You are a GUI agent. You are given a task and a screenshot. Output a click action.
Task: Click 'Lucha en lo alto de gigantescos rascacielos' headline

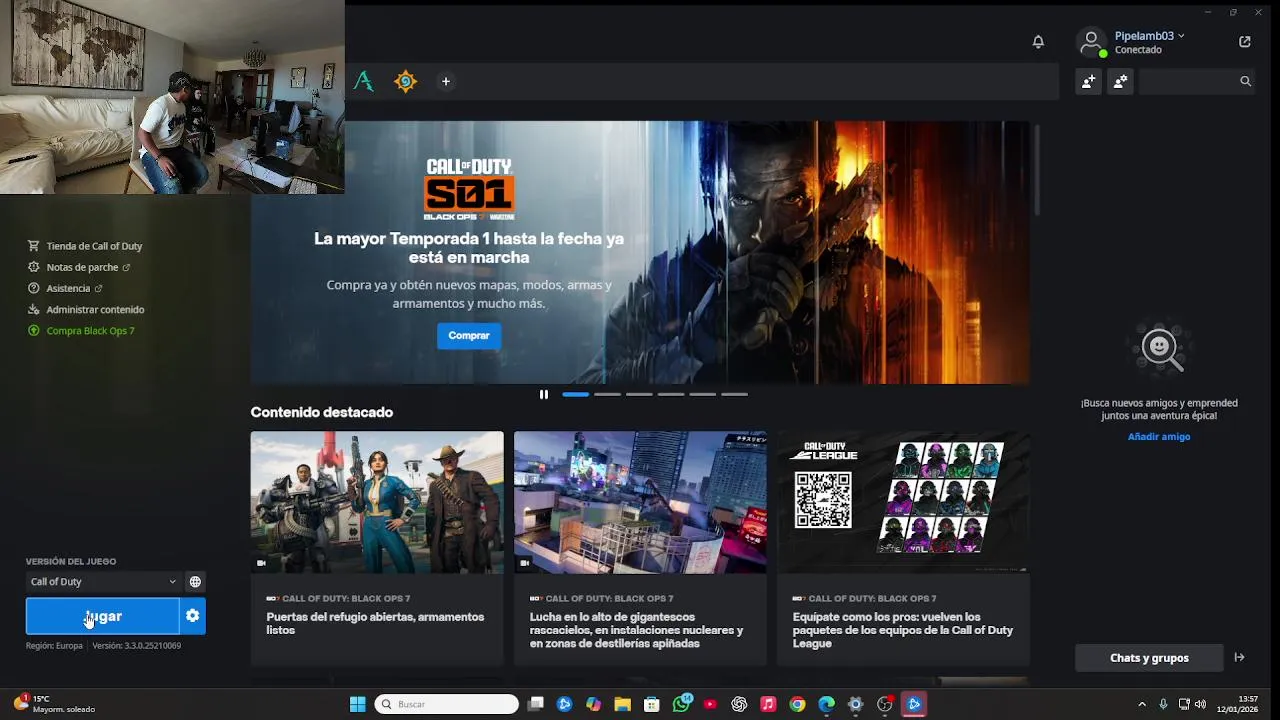pos(636,630)
